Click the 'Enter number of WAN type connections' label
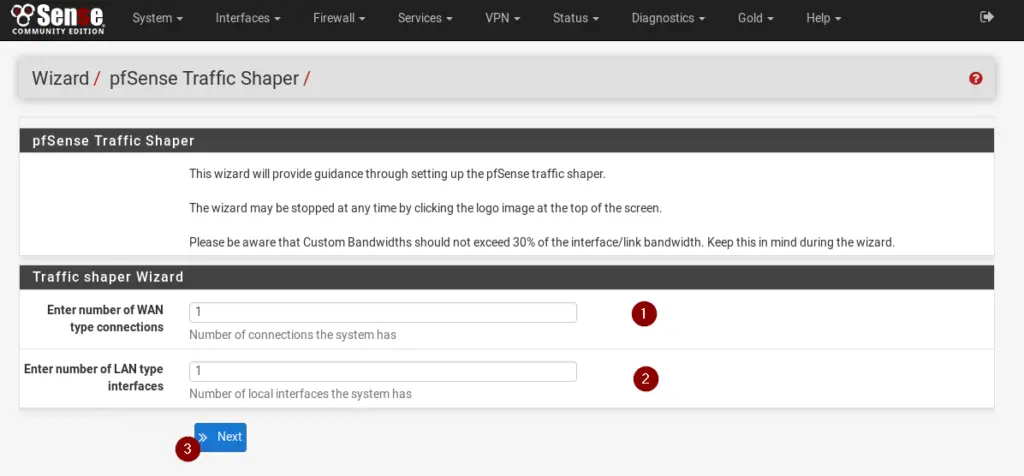1024x476 pixels. click(x=105, y=319)
